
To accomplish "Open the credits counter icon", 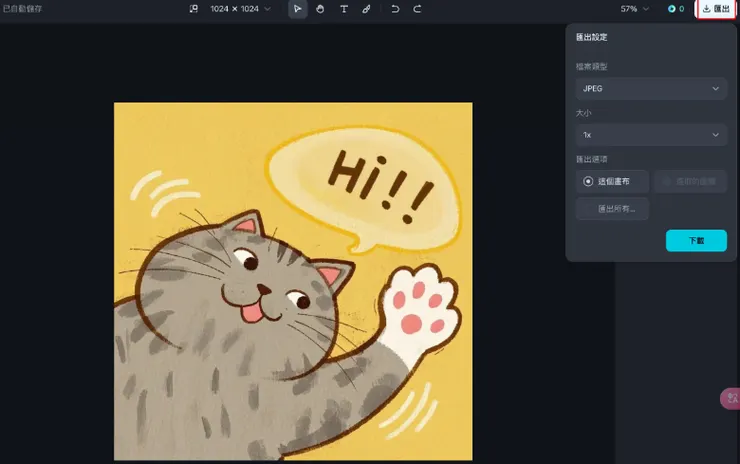I will [x=676, y=9].
